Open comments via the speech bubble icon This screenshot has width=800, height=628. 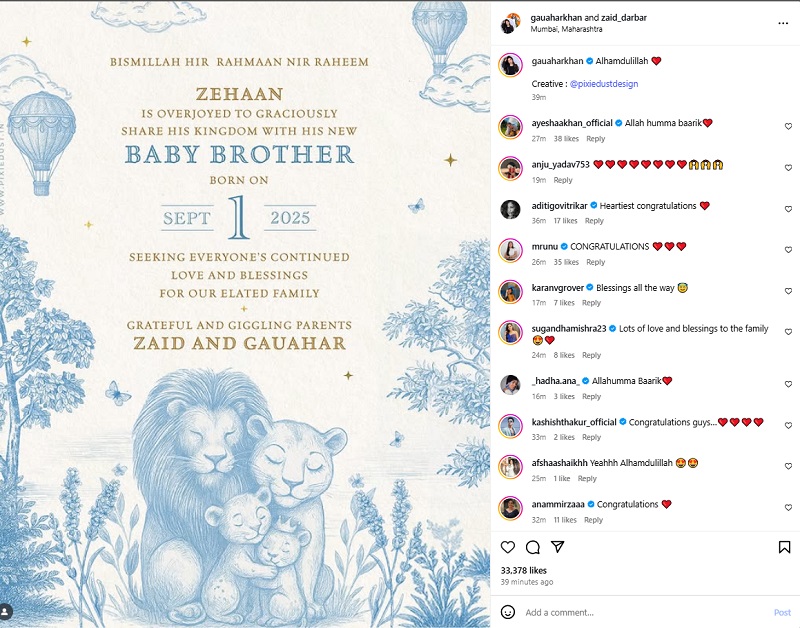coord(533,547)
